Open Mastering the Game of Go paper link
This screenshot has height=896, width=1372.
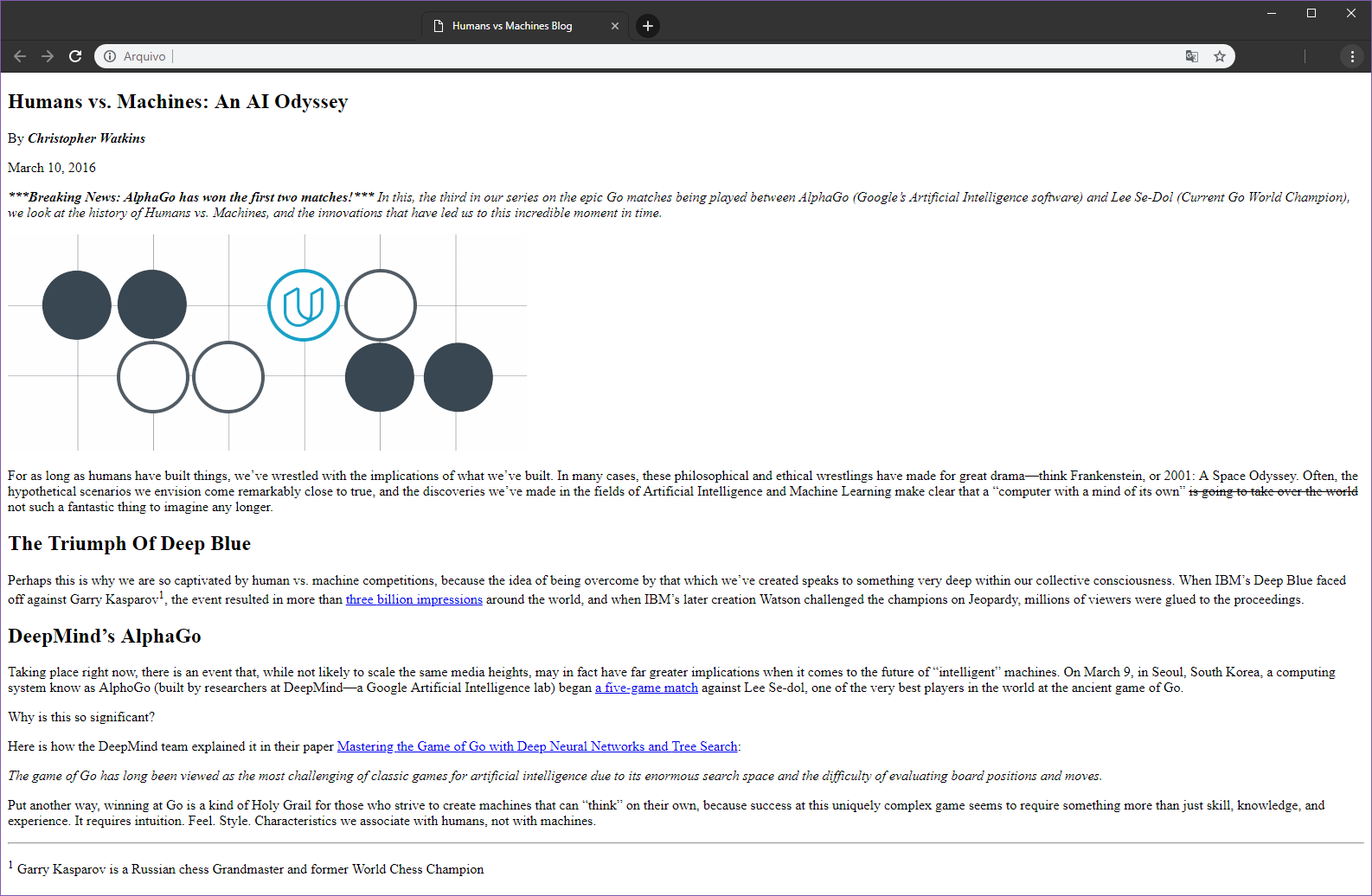tap(537, 746)
